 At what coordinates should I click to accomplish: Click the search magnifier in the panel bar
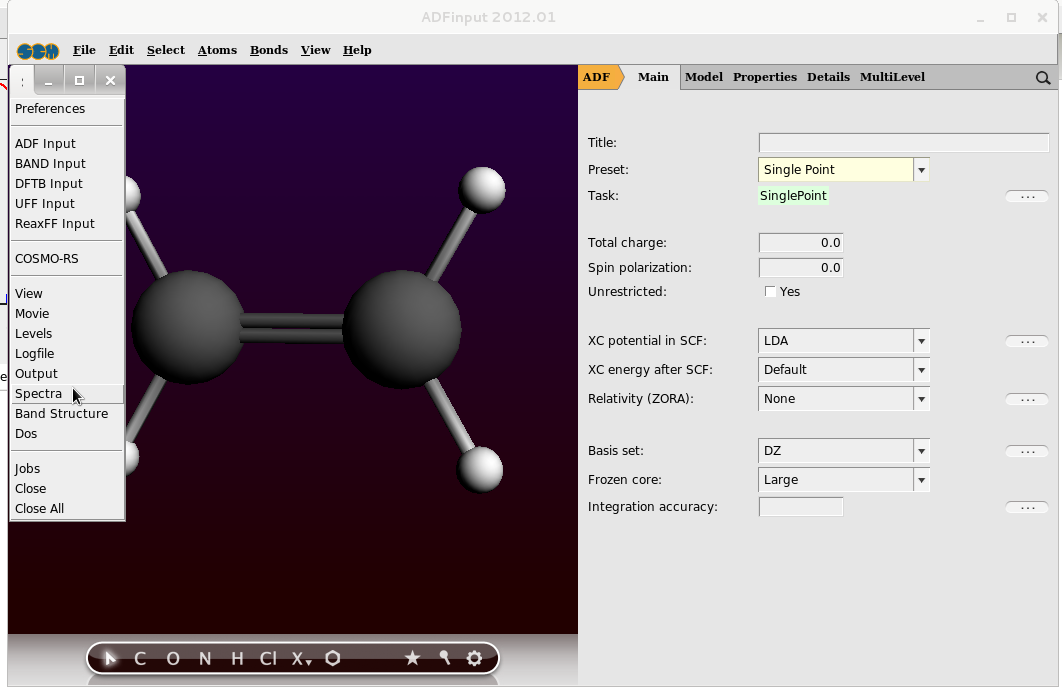coord(1043,78)
